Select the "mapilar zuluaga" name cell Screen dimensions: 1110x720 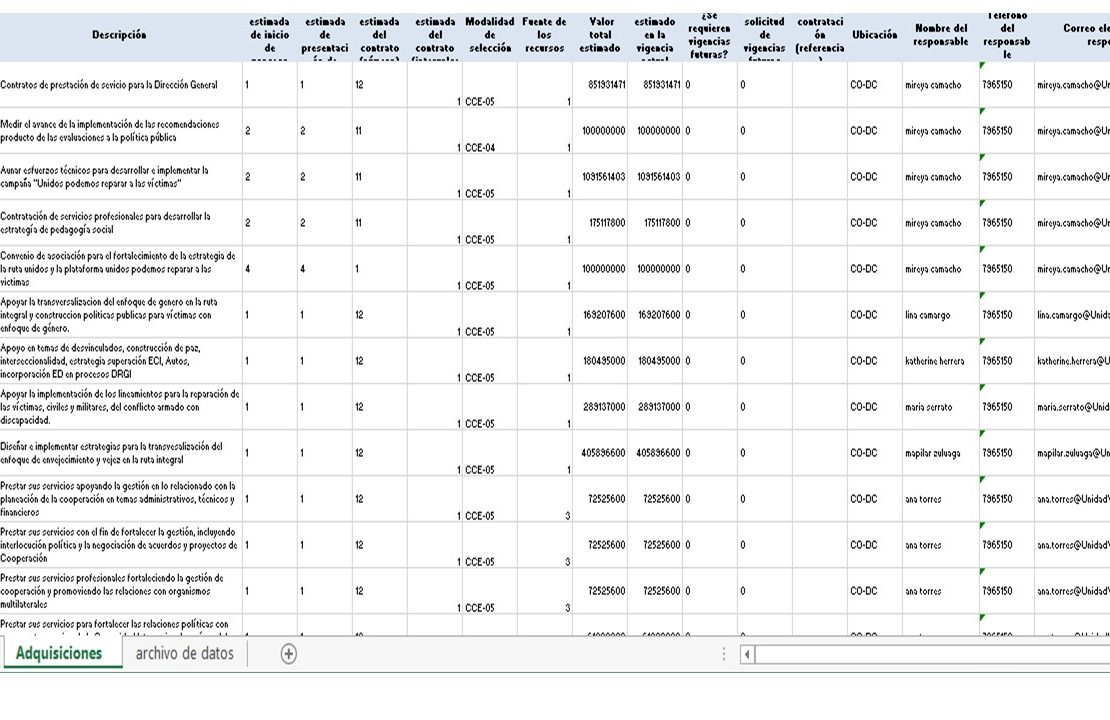[941, 453]
